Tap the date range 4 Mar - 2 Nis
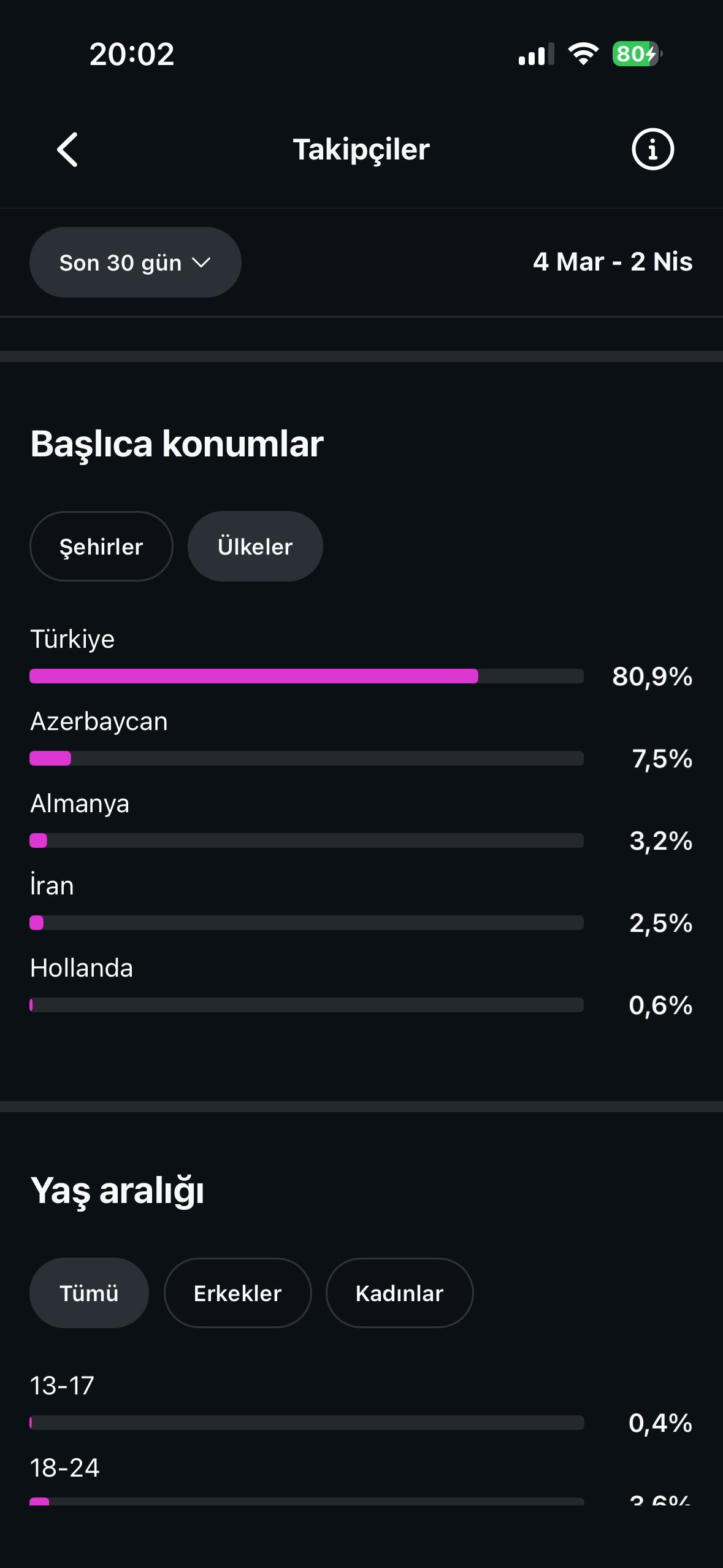723x1568 pixels. (x=613, y=262)
